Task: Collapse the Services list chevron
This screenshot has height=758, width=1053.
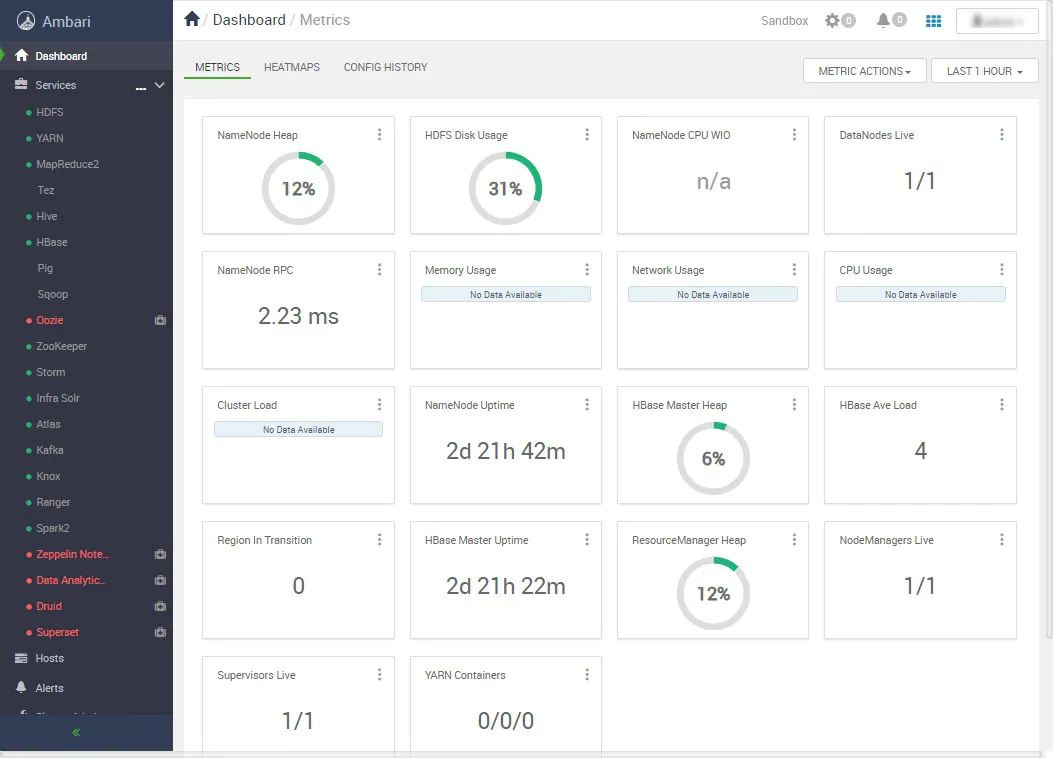Action: coord(159,85)
